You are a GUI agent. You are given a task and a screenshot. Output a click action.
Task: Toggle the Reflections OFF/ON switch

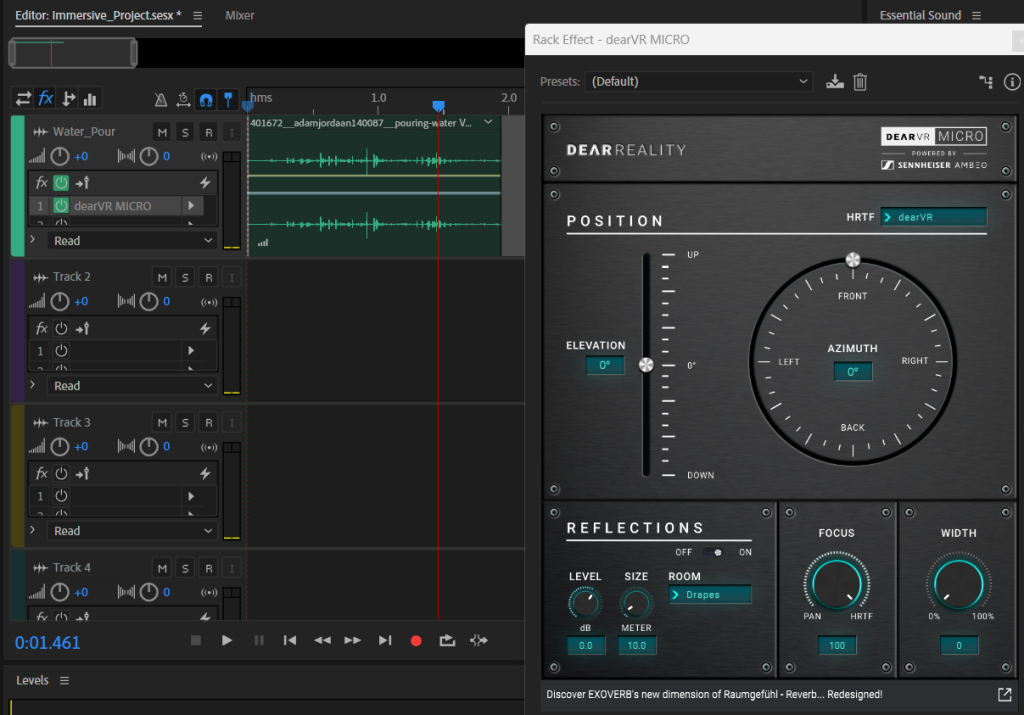point(713,552)
